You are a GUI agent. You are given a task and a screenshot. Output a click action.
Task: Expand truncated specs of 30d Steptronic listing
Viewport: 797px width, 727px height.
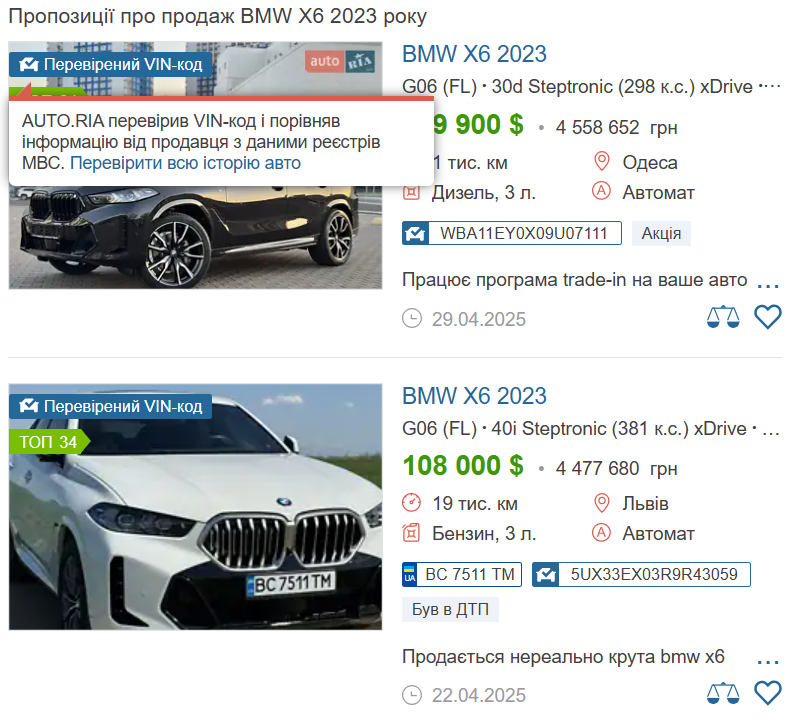[769, 86]
